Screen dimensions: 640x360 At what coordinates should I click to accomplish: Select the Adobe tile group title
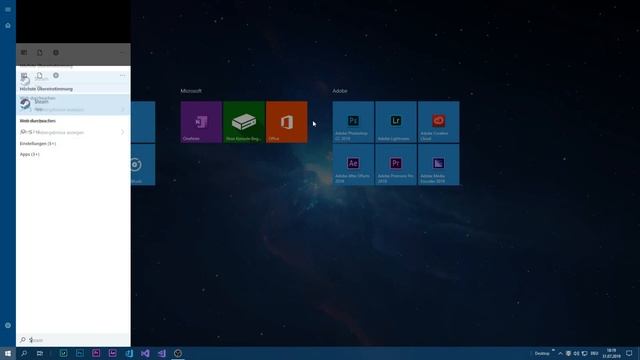tap(340, 91)
